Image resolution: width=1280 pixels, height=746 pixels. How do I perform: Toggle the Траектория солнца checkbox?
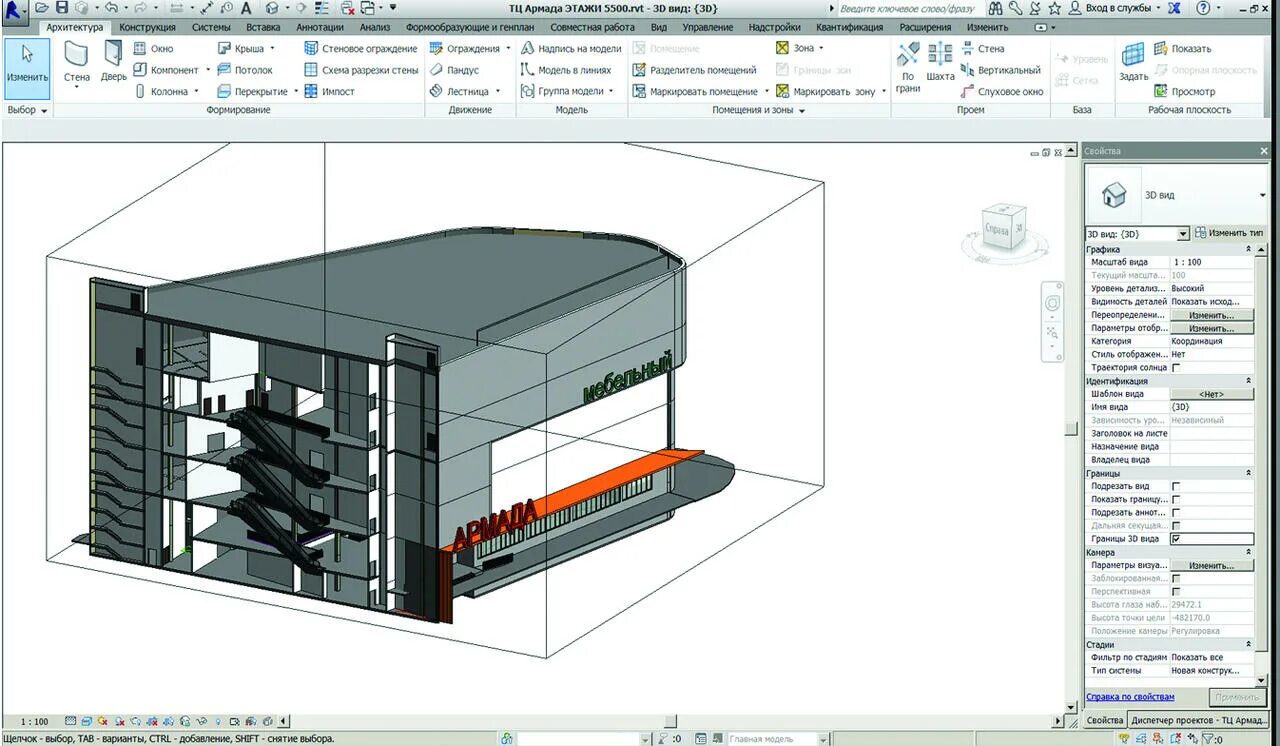click(x=1176, y=368)
